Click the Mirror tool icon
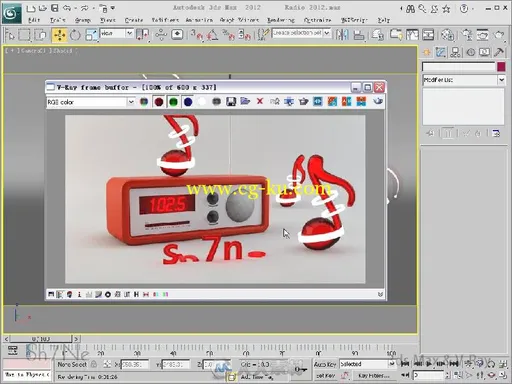This screenshot has width=512, height=384. pos(342,35)
